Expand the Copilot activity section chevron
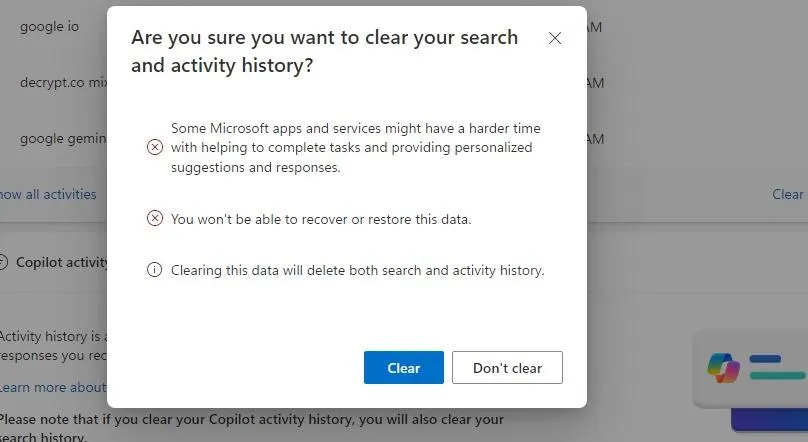 pyautogui.click(x=4, y=262)
